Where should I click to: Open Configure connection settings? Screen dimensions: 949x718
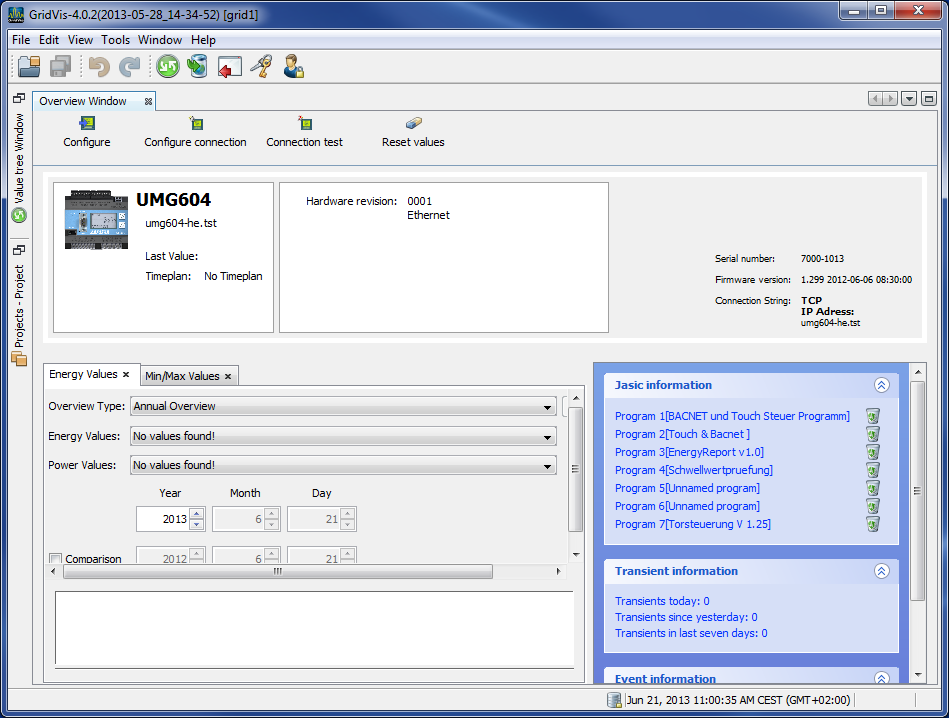pyautogui.click(x=195, y=131)
